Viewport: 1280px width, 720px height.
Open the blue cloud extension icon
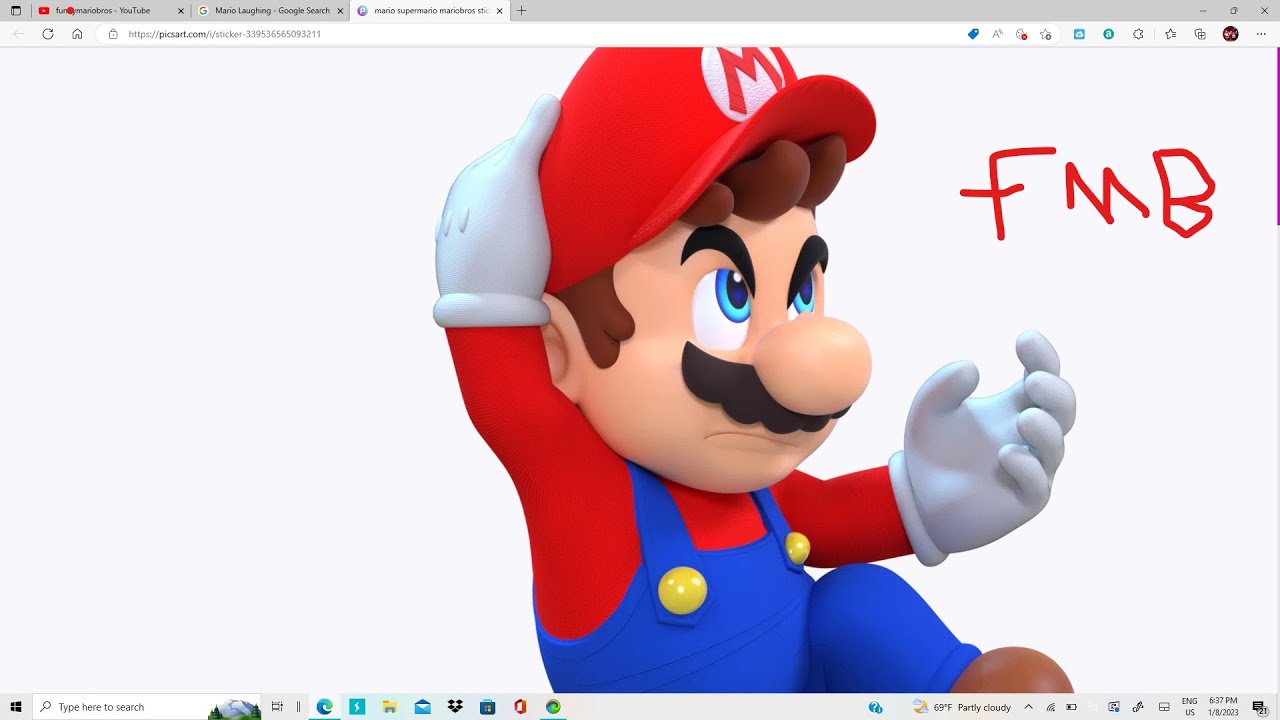coord(1079,34)
